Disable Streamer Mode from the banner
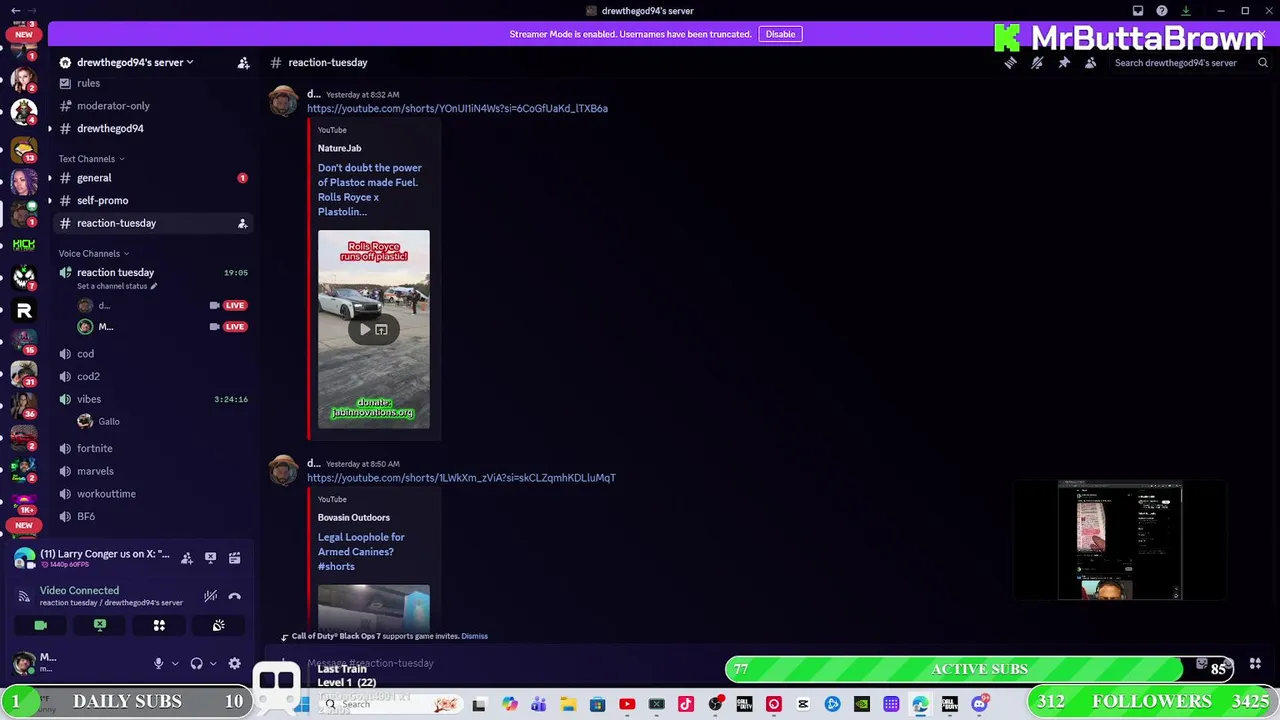 pos(780,34)
